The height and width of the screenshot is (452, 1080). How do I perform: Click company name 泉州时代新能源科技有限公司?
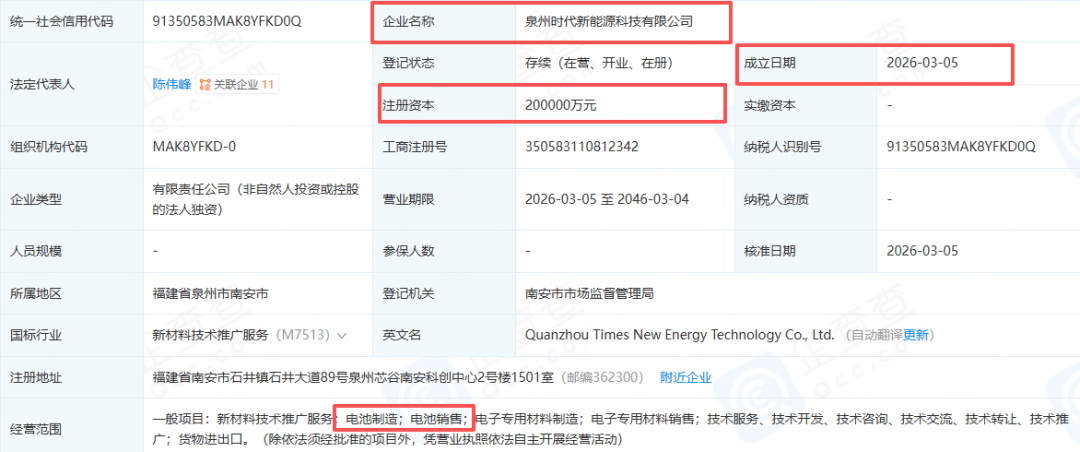(x=608, y=20)
